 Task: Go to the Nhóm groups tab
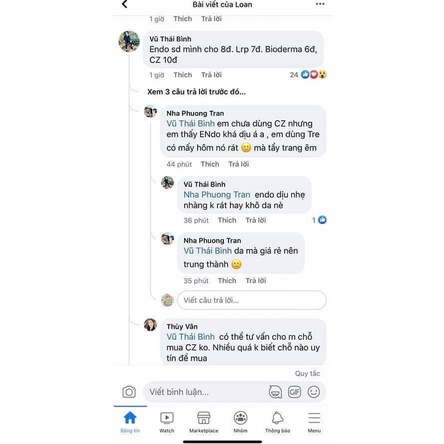tap(240, 422)
